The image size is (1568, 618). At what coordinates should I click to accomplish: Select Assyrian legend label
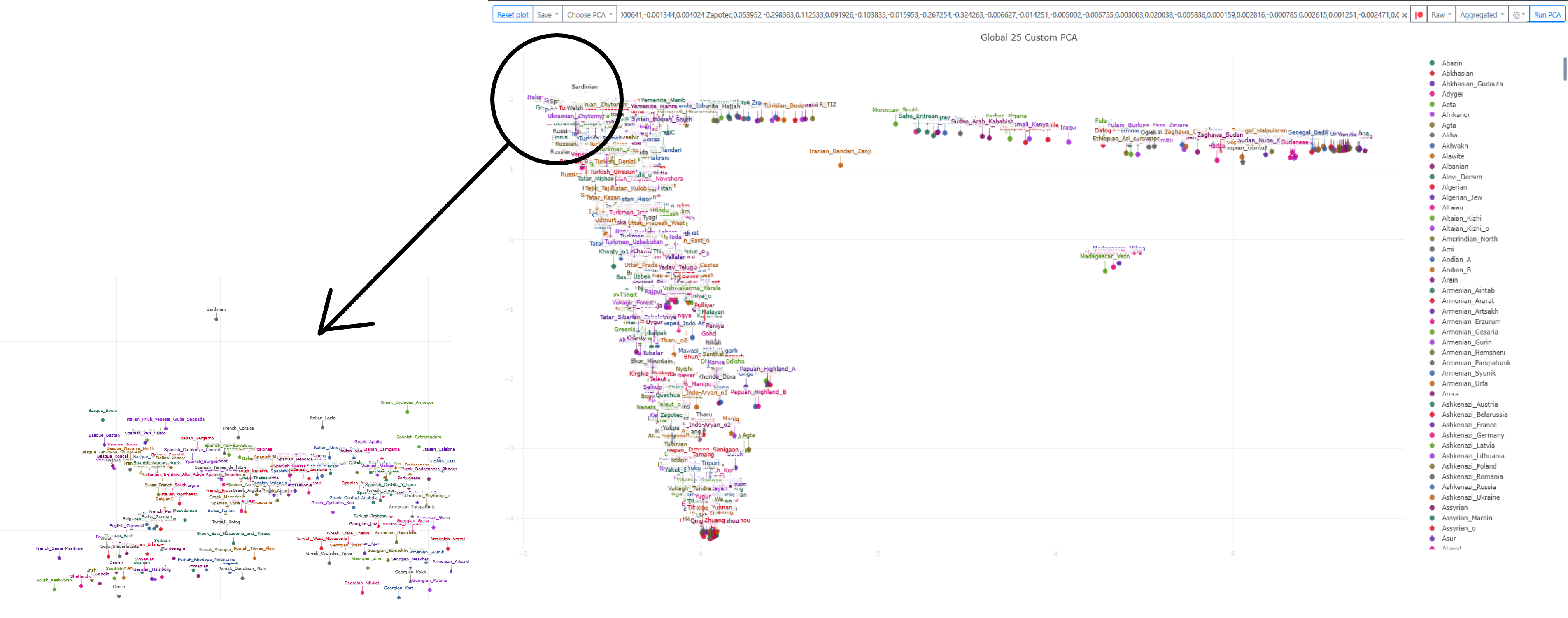click(1454, 508)
